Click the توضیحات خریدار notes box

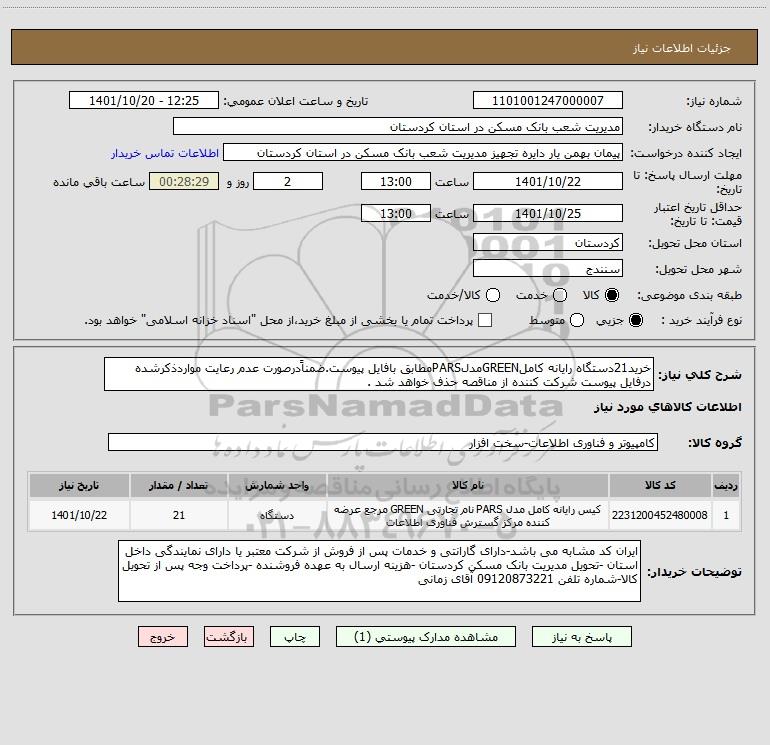(379, 571)
